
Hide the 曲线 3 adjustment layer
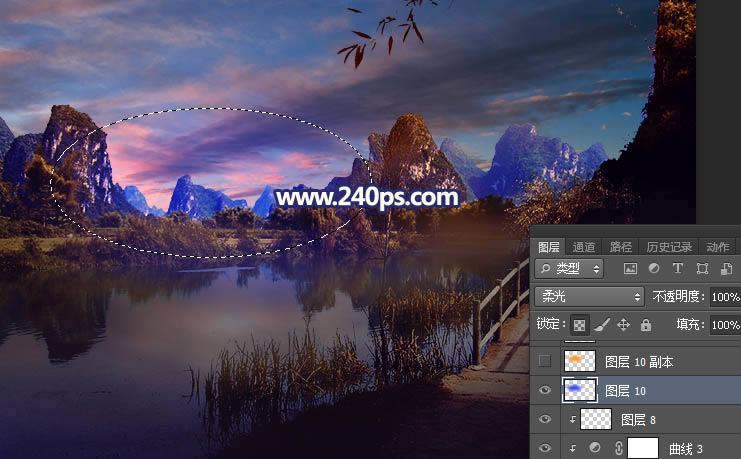tap(545, 449)
